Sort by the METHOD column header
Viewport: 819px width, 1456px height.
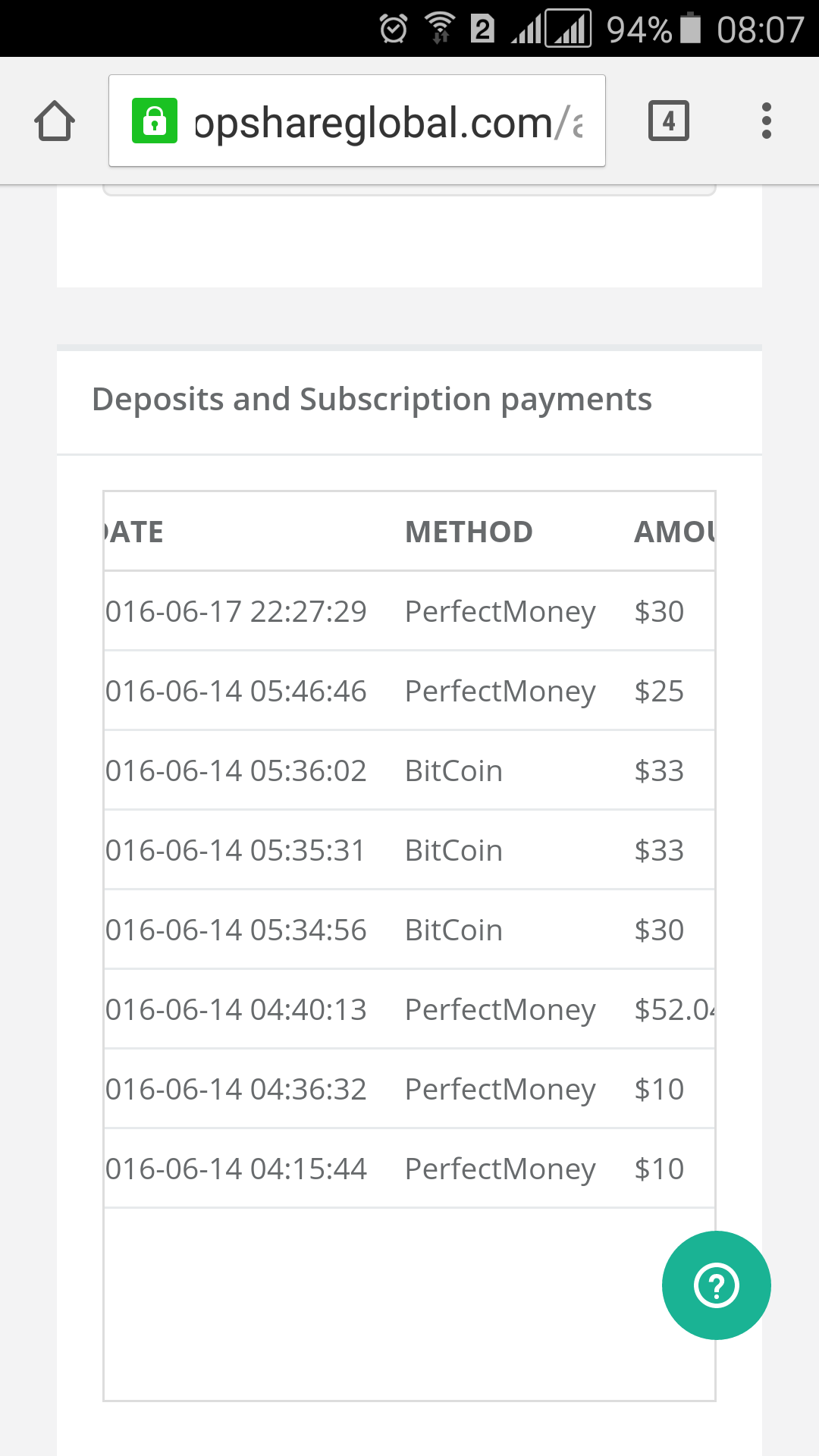[x=469, y=532]
